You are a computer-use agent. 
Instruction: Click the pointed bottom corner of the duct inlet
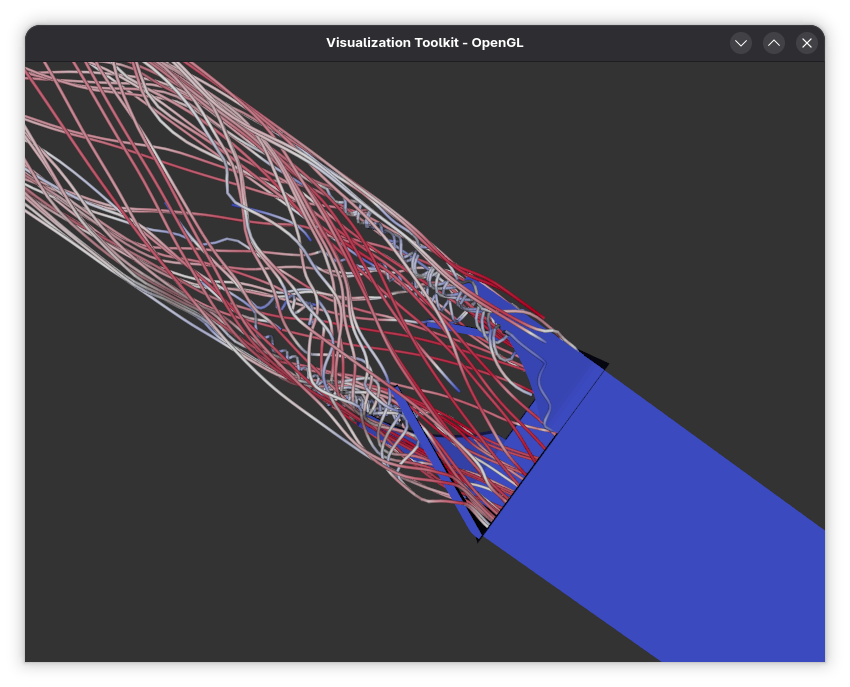pos(479,540)
